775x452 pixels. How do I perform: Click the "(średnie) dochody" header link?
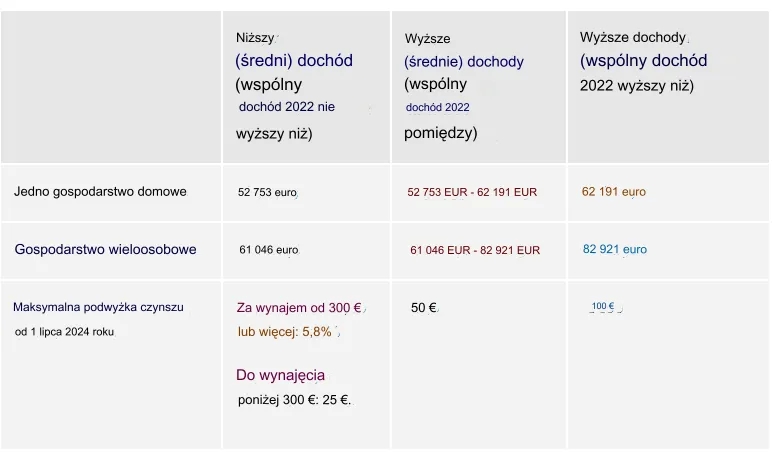[464, 62]
